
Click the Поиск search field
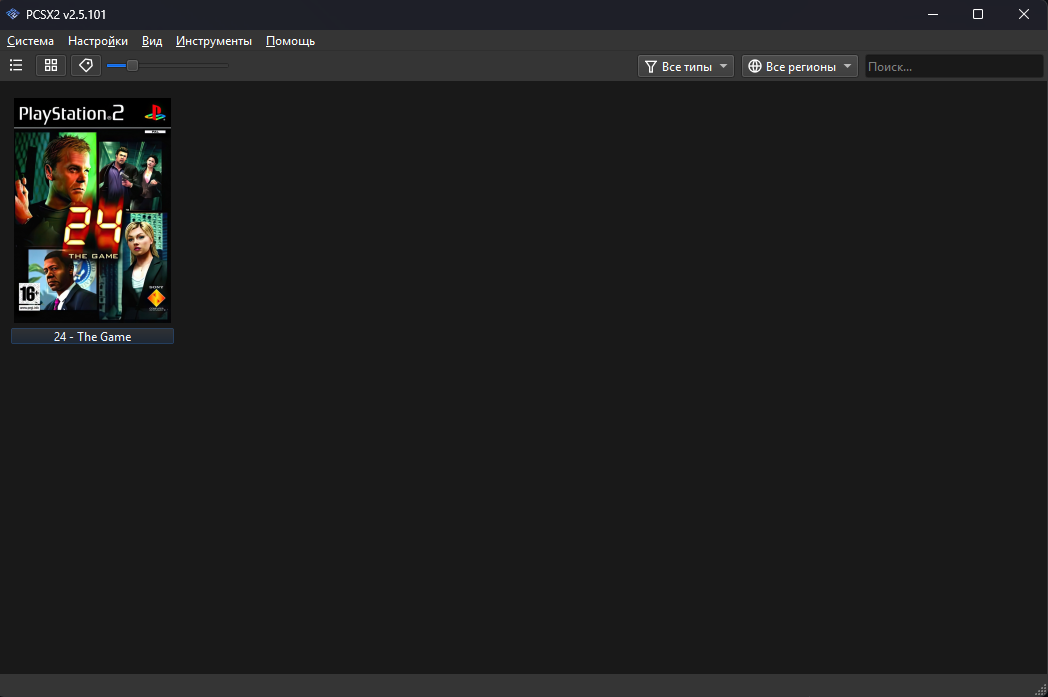point(954,66)
